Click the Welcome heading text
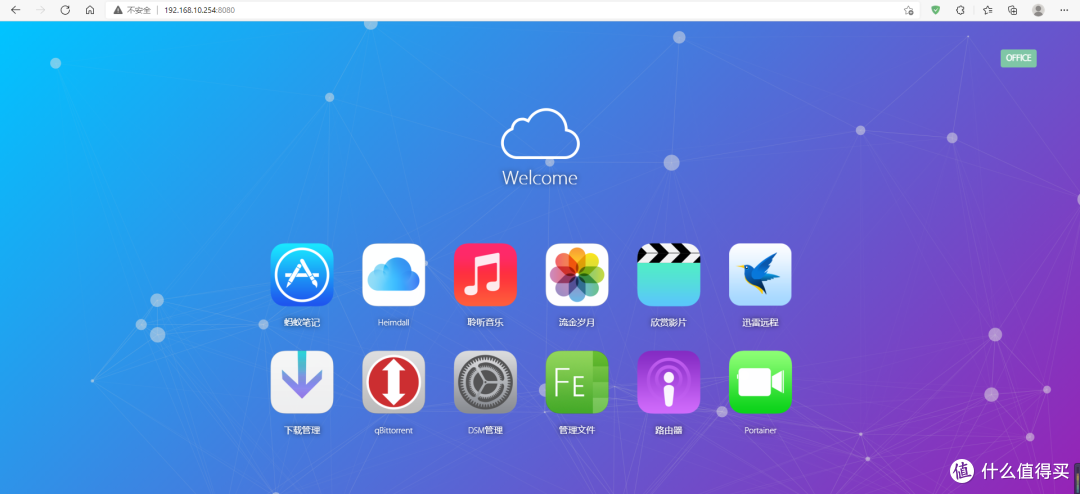The image size is (1080, 494). pyautogui.click(x=539, y=178)
